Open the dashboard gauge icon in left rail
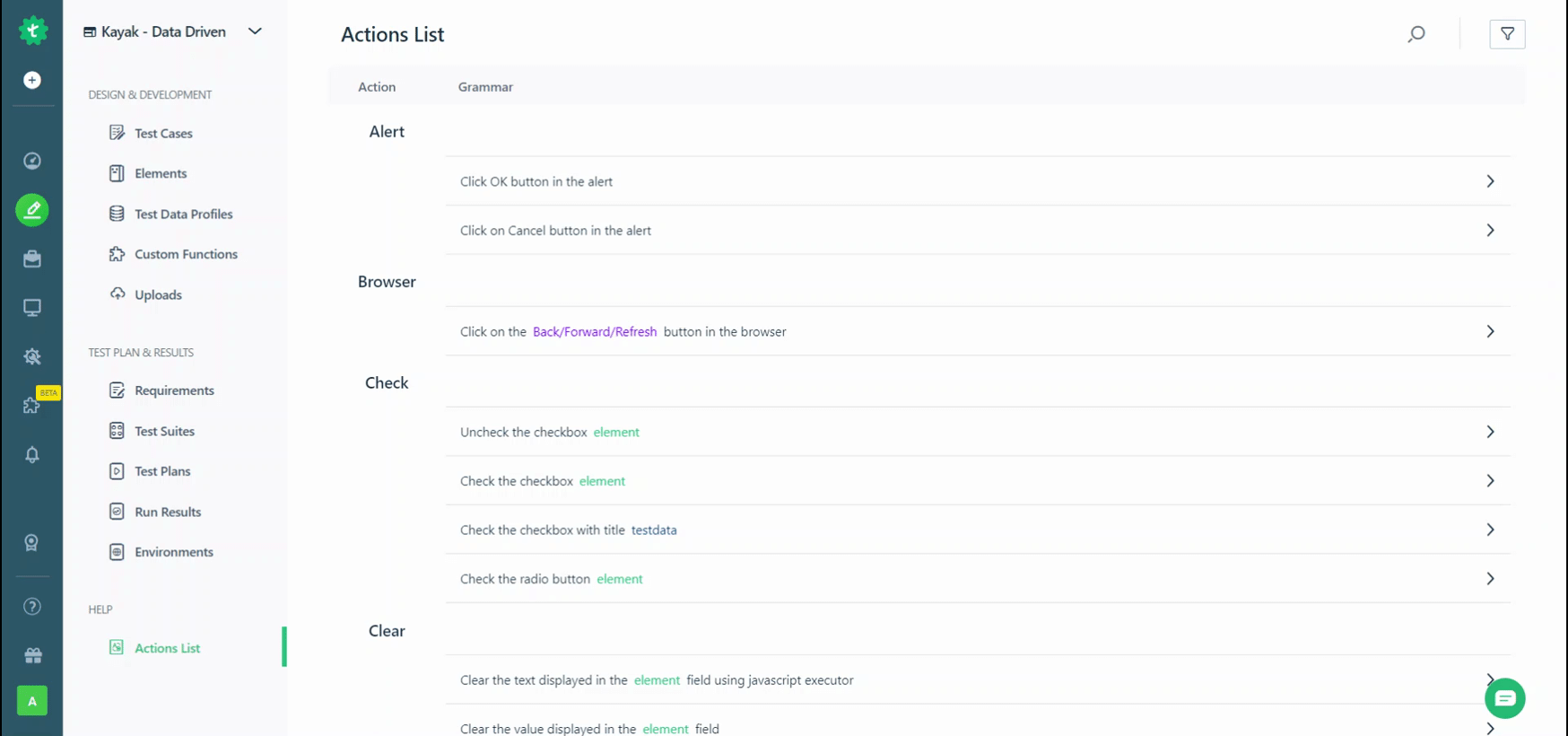The width and height of the screenshot is (1568, 736). [32, 161]
